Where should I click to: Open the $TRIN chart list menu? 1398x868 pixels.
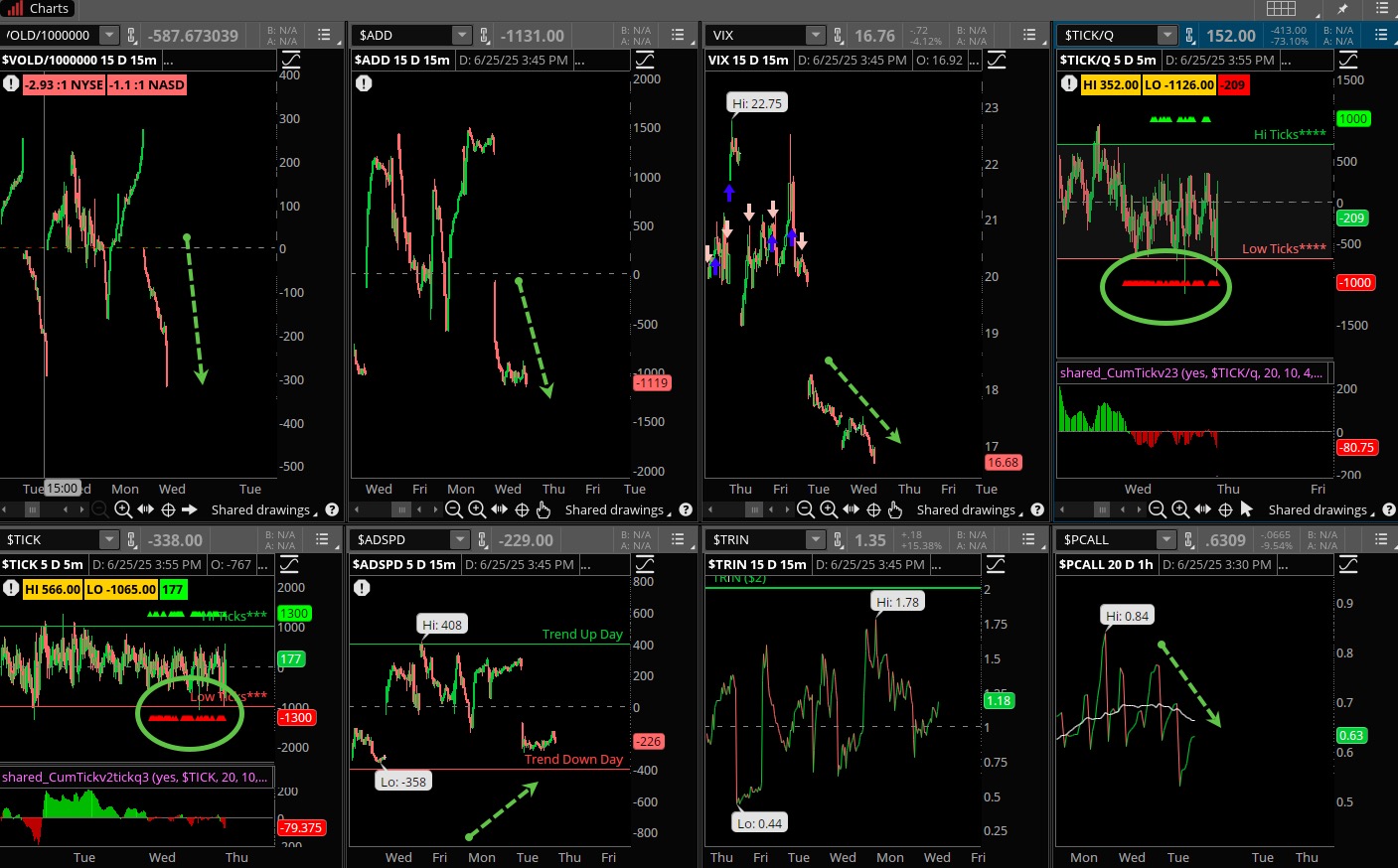click(1028, 540)
